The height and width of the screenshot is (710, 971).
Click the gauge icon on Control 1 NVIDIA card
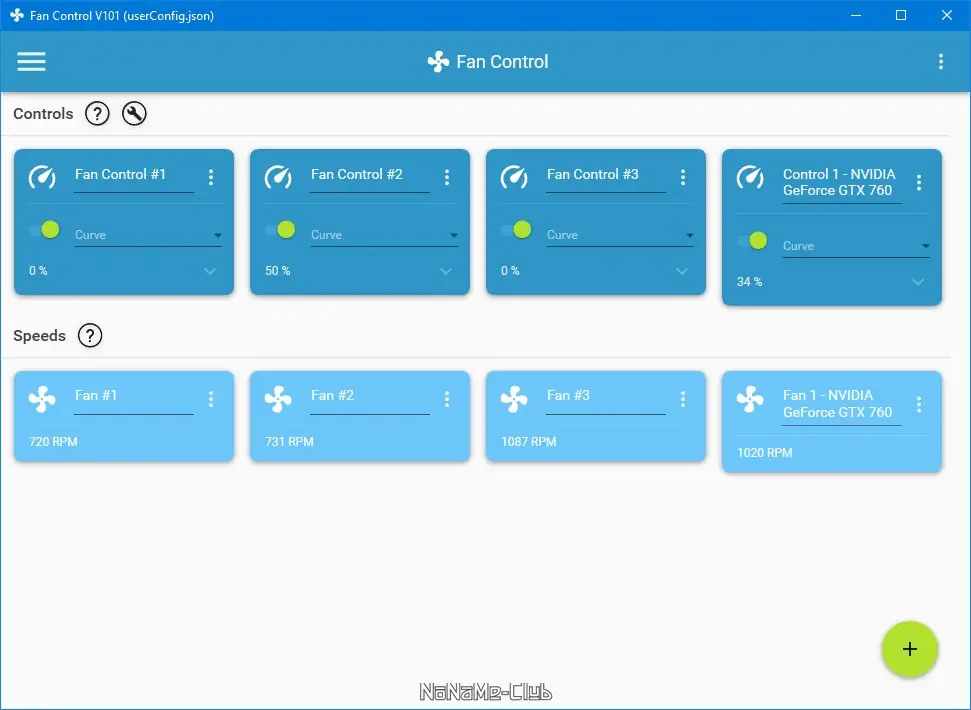pos(750,177)
